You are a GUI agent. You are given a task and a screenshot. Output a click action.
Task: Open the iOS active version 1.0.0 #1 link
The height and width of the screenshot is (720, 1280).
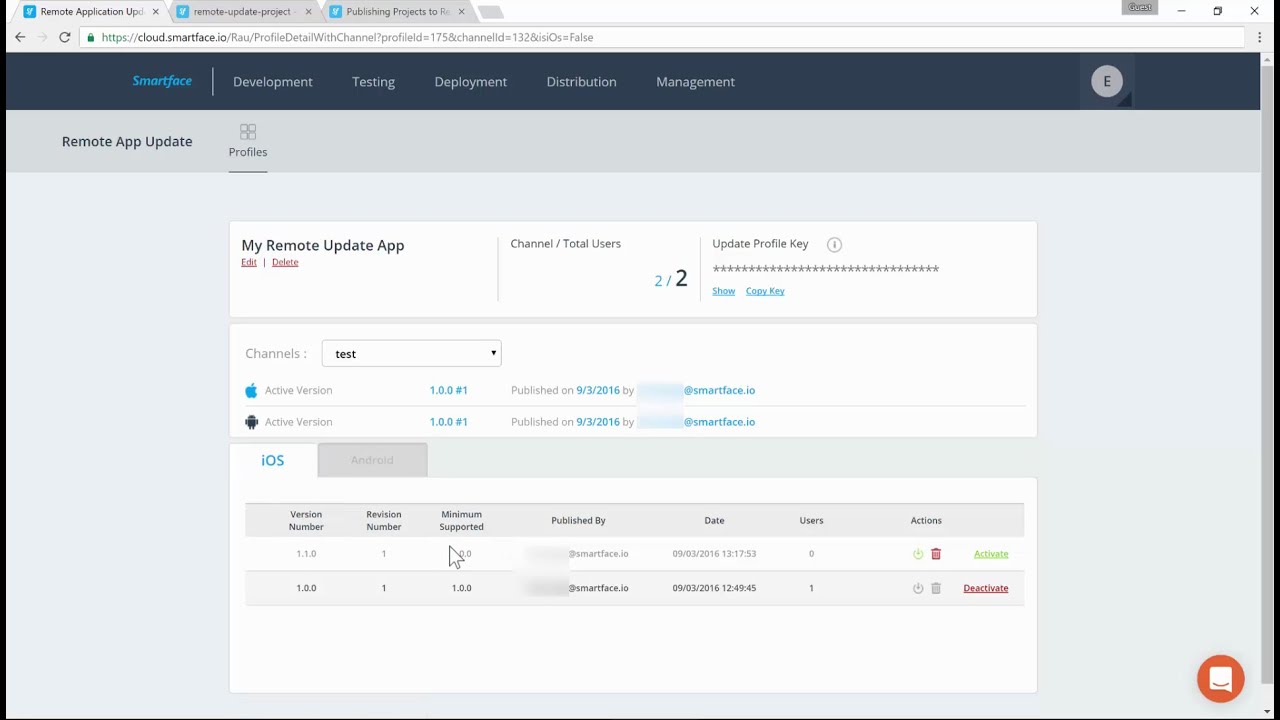coord(448,390)
